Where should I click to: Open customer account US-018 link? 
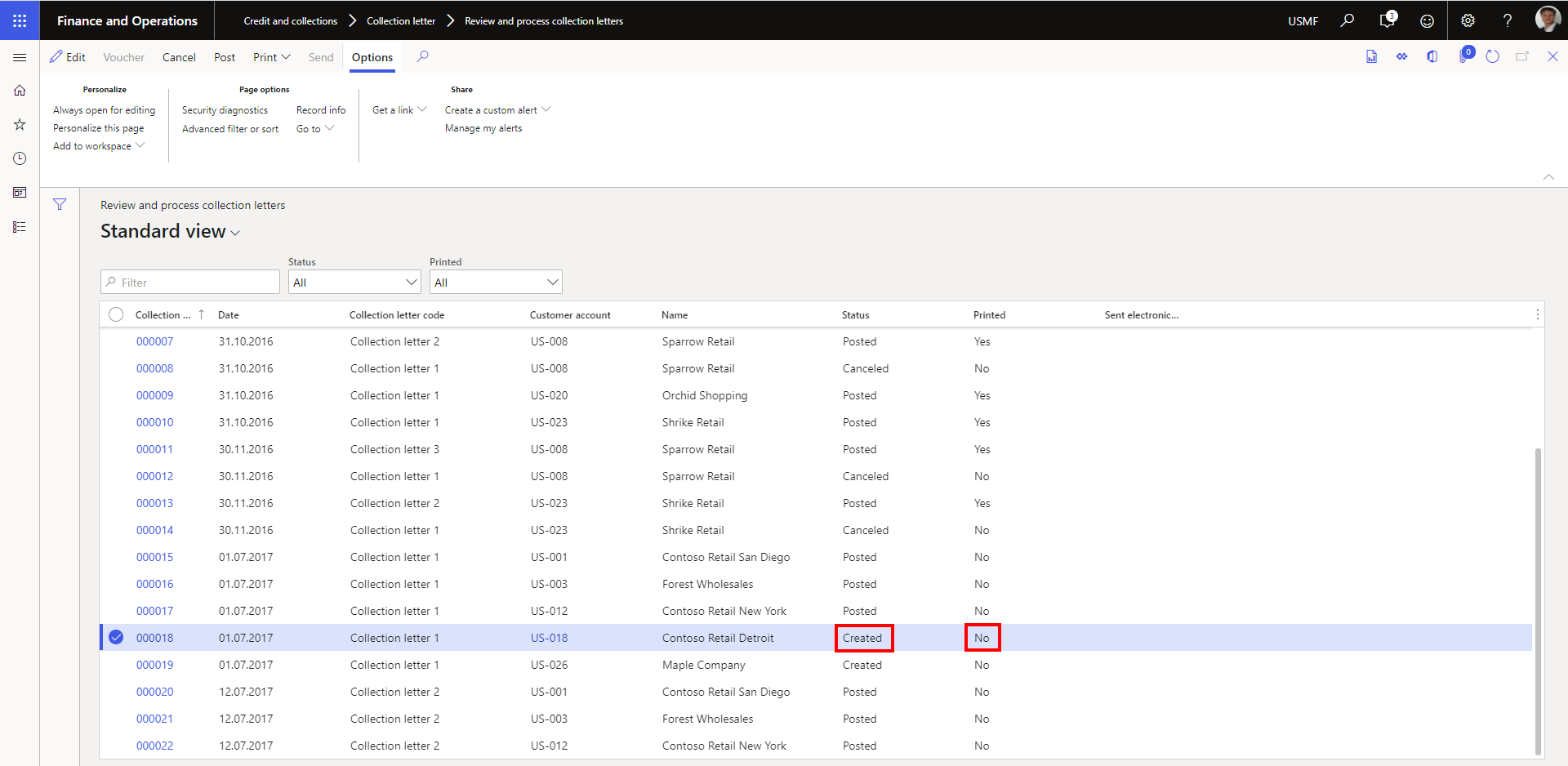(x=549, y=638)
